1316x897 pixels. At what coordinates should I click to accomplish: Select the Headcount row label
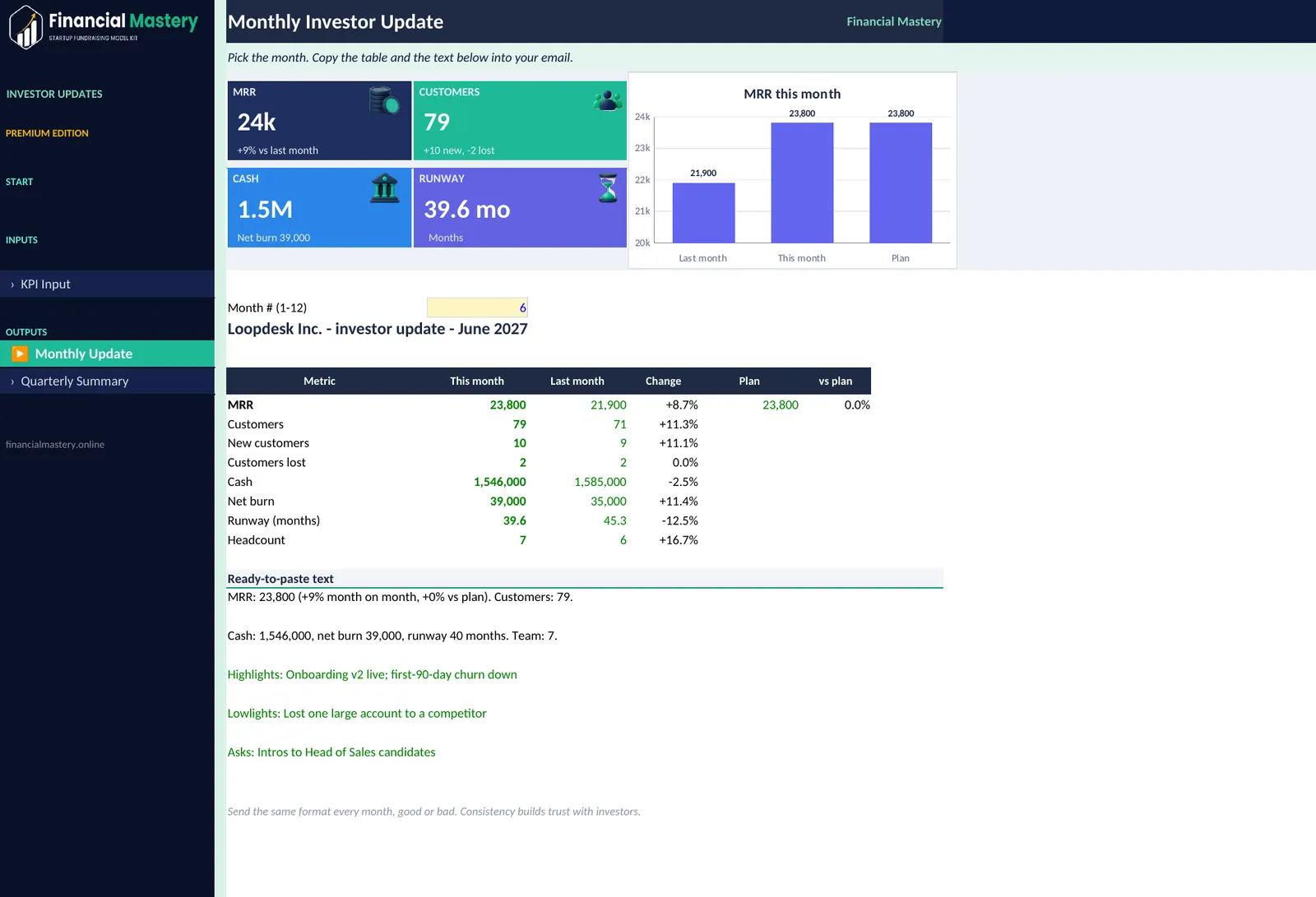pyautogui.click(x=257, y=540)
